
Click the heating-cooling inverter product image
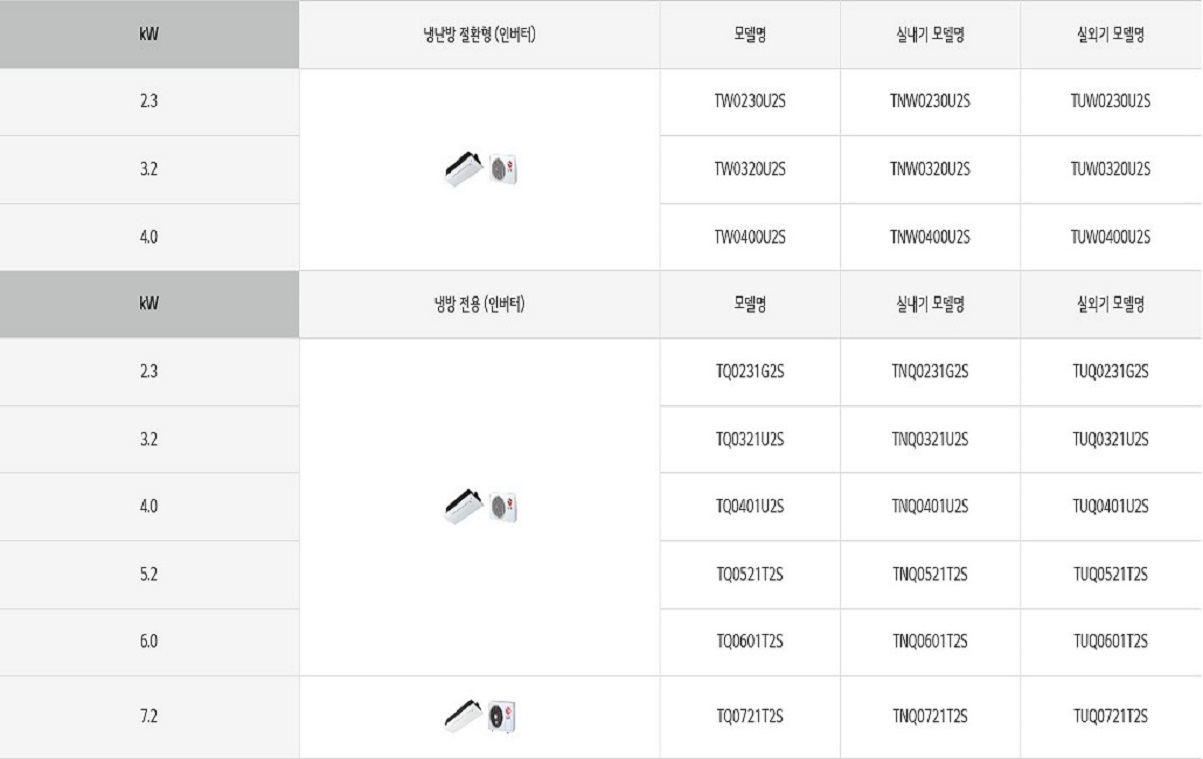point(480,170)
